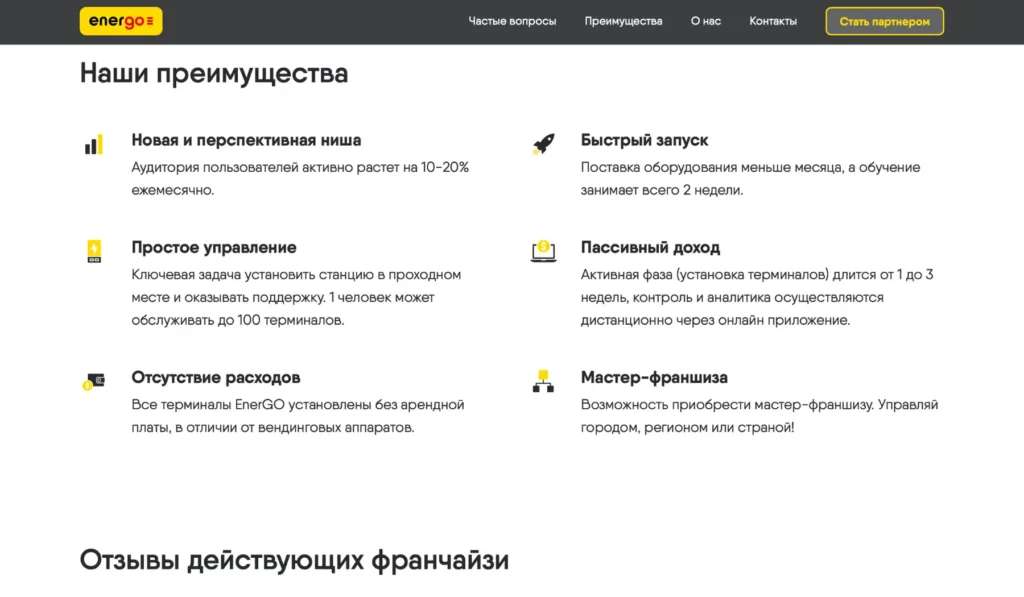Click the bar chart icon for new niche
This screenshot has height=597, width=1024.
click(x=93, y=145)
